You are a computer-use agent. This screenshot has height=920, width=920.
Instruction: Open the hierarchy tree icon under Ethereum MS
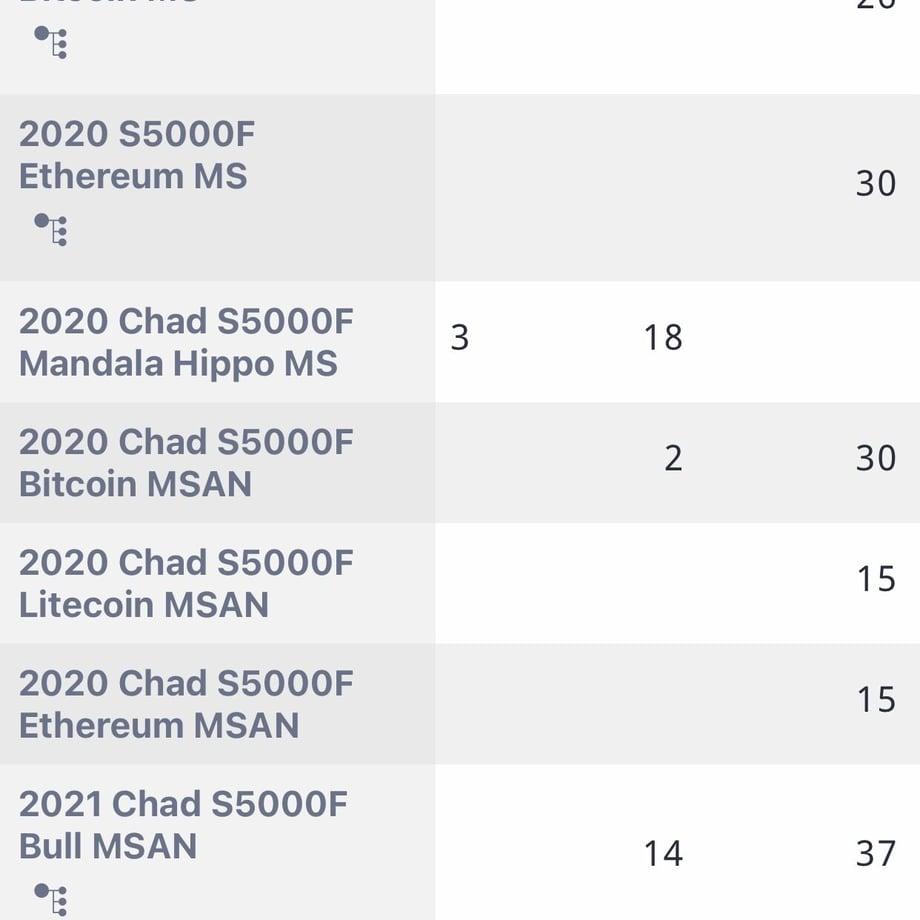50,229
